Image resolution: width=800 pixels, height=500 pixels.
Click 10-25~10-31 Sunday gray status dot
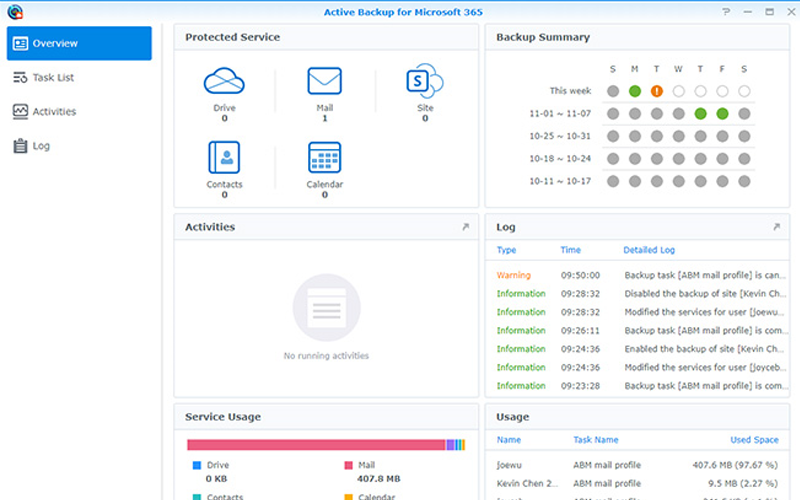(613, 136)
